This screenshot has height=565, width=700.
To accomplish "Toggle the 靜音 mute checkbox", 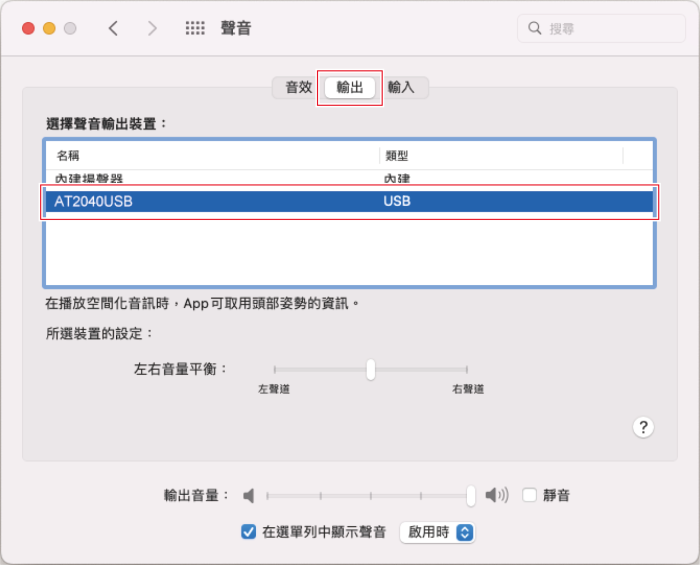I will pyautogui.click(x=530, y=495).
